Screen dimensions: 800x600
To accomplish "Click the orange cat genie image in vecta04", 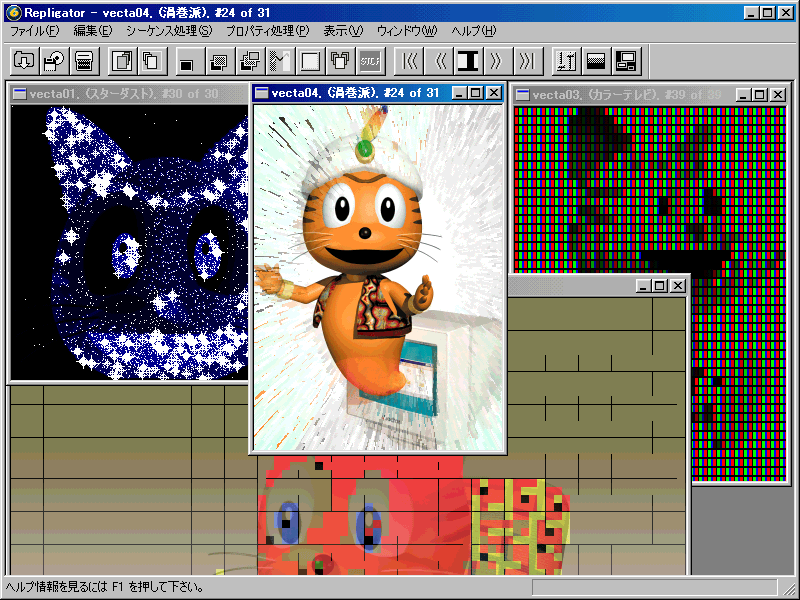I will tap(378, 278).
